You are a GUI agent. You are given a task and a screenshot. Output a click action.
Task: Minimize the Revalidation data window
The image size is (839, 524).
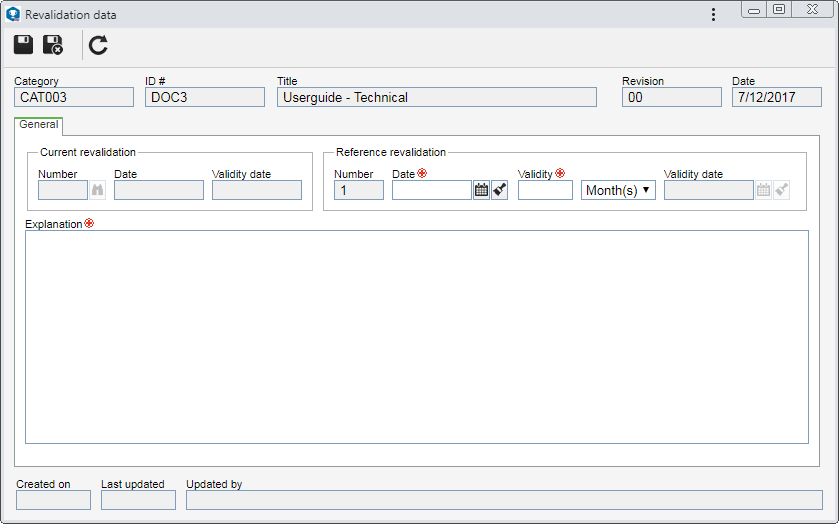pos(754,10)
